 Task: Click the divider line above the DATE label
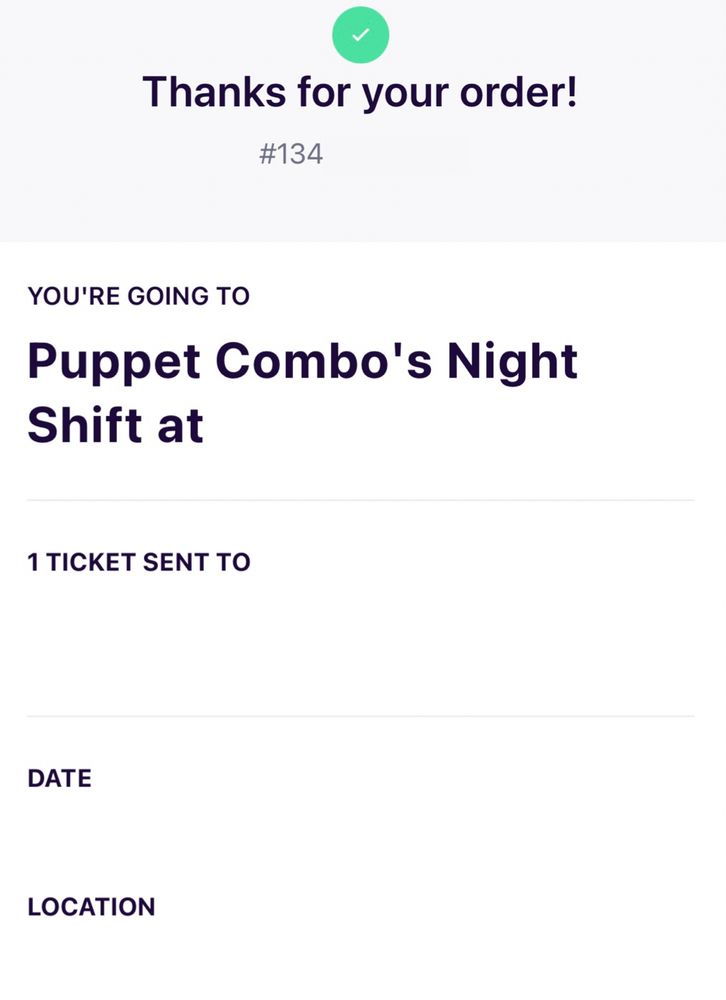pos(360,716)
